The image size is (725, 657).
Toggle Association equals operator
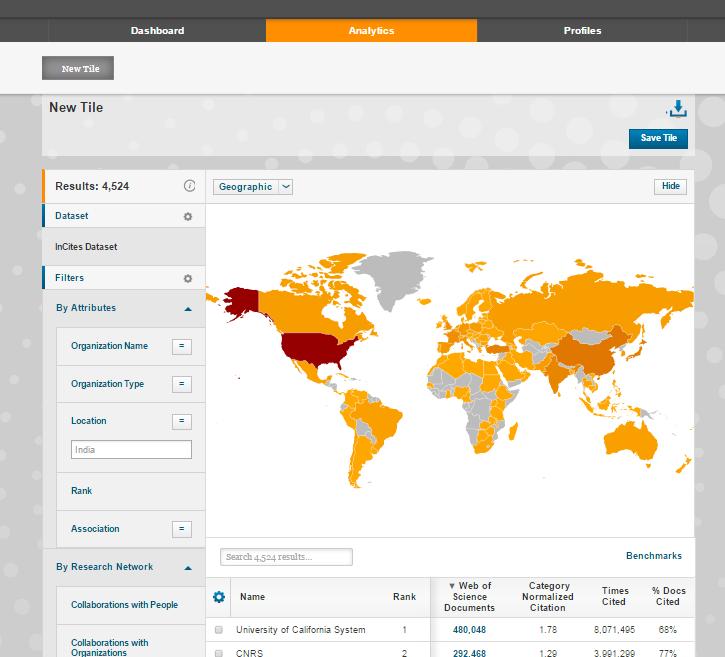tap(182, 529)
